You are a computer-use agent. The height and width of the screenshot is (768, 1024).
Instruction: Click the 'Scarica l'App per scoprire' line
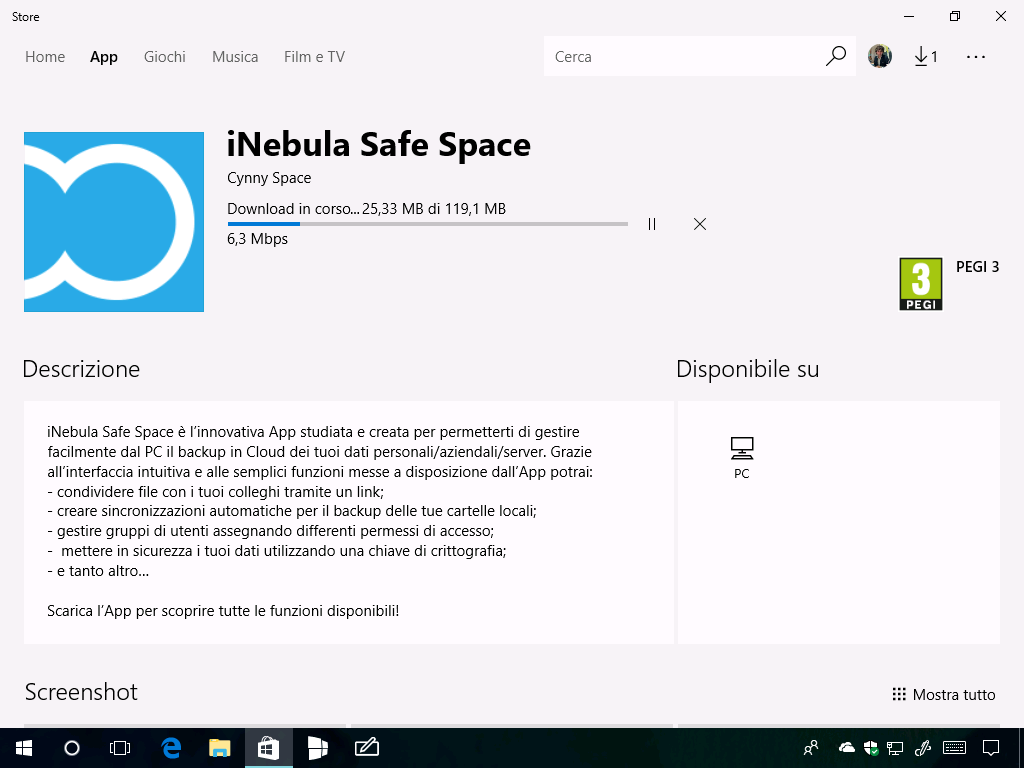tap(223, 611)
